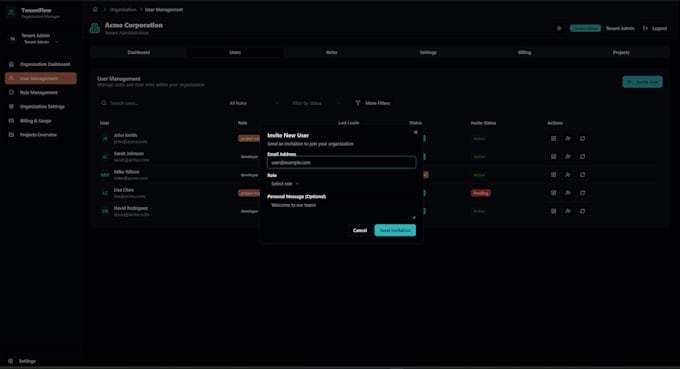Screen dimensions: 680x369
Task: Click the refresh icon in Mike Wilson's row
Action: (x=582, y=175)
